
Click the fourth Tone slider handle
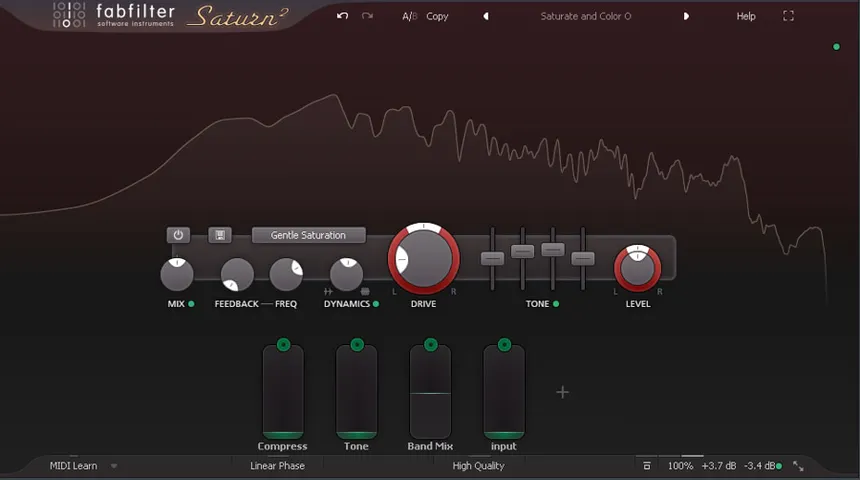click(x=583, y=258)
